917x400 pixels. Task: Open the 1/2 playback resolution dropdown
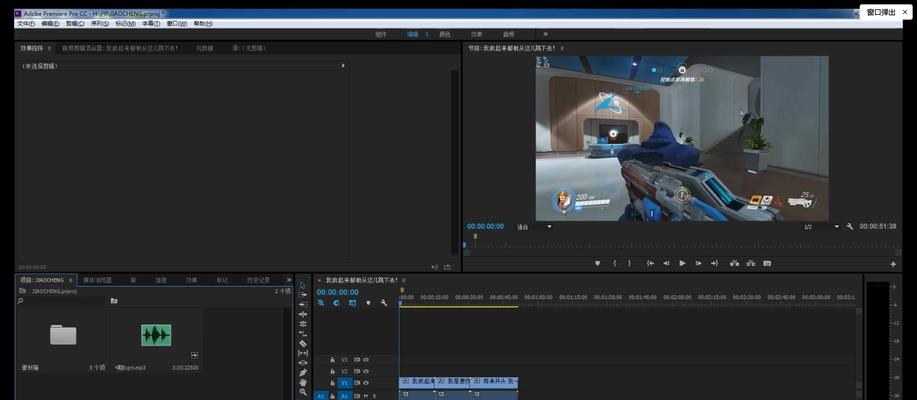(821, 226)
